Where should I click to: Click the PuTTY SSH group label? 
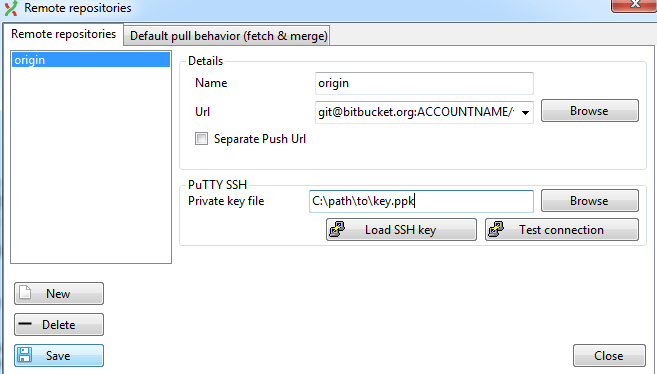click(217, 185)
